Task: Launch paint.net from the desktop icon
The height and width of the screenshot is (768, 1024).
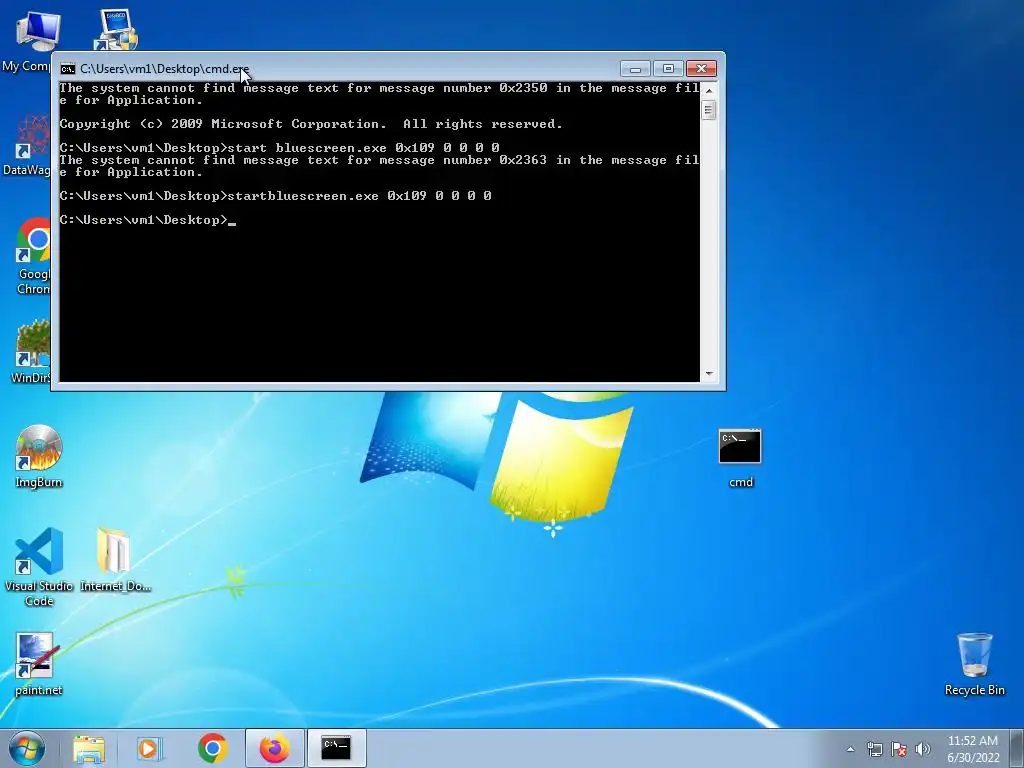Action: point(38,664)
